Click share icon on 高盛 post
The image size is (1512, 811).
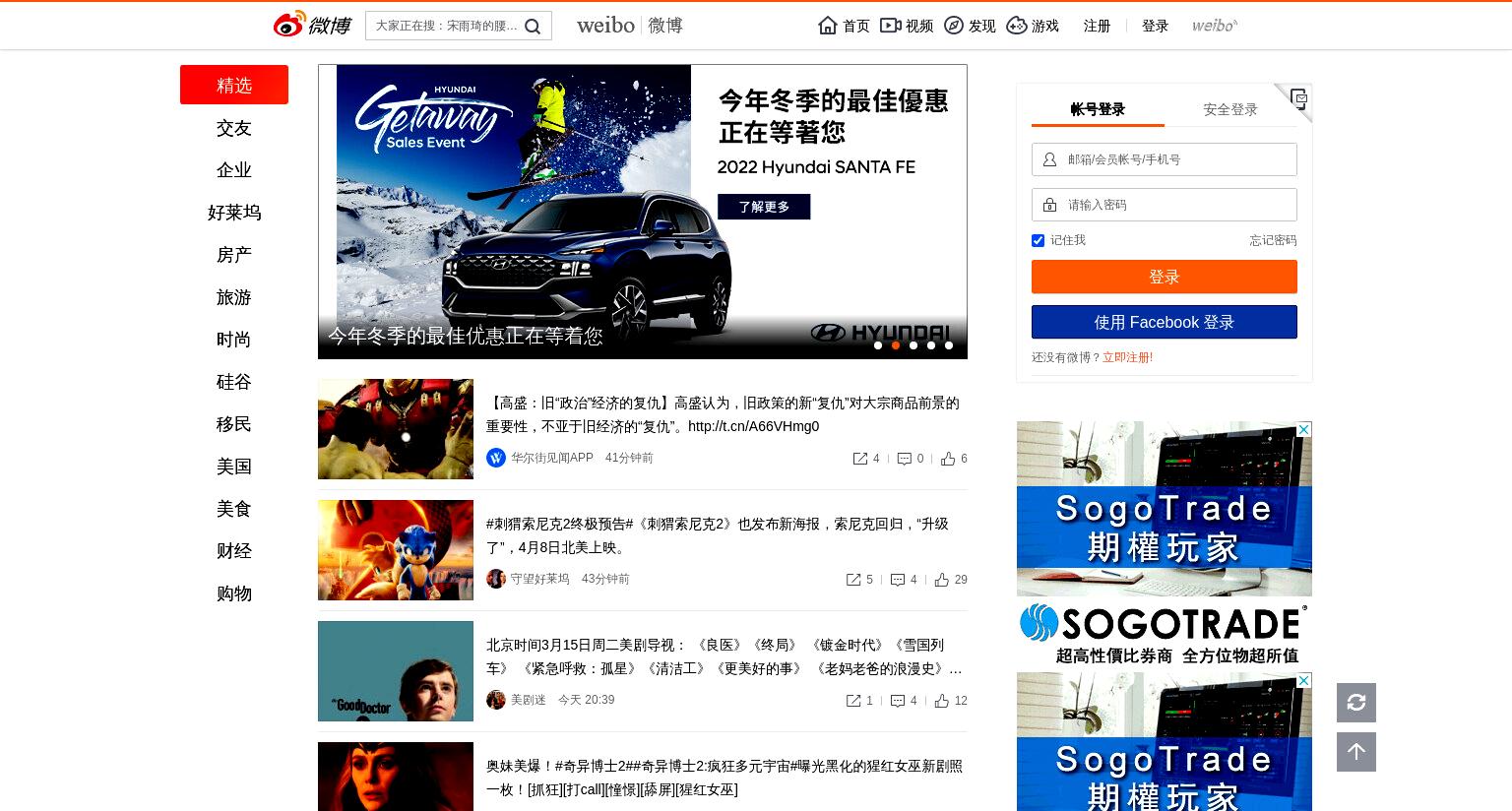(x=859, y=459)
